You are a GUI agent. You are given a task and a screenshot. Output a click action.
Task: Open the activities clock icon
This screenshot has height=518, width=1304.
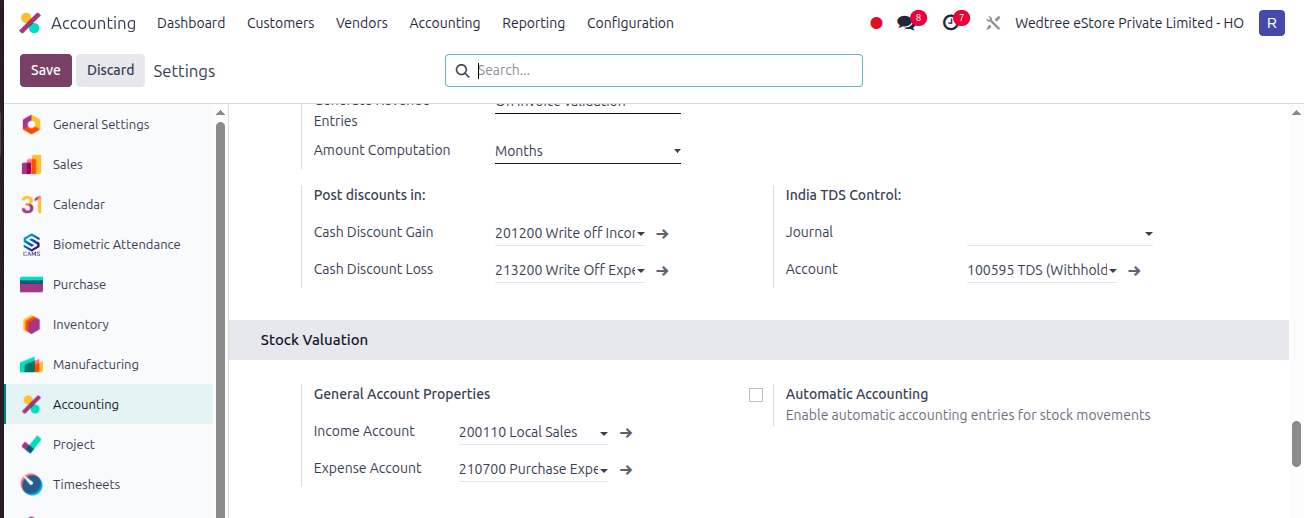pos(950,23)
